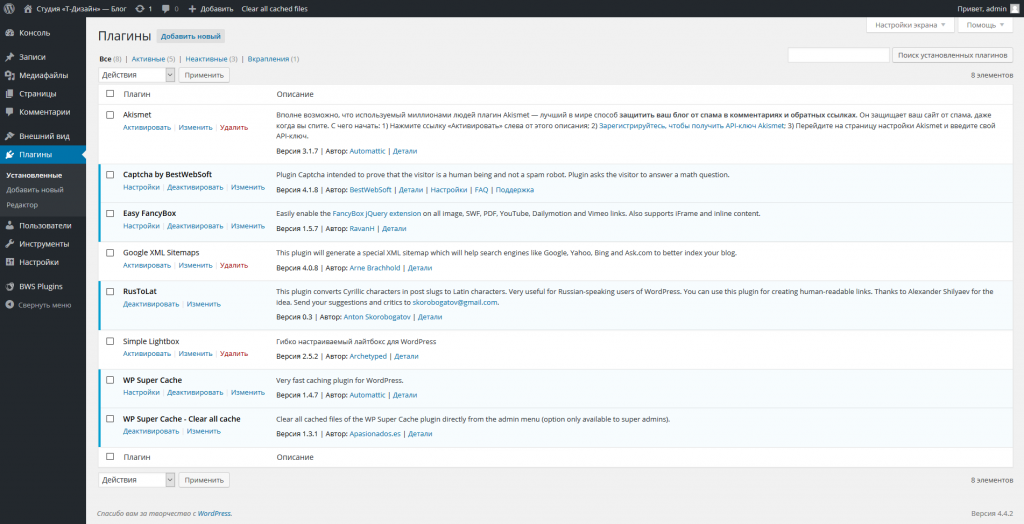Click the top Применить button
This screenshot has width=1024, height=524.
pyautogui.click(x=204, y=75)
